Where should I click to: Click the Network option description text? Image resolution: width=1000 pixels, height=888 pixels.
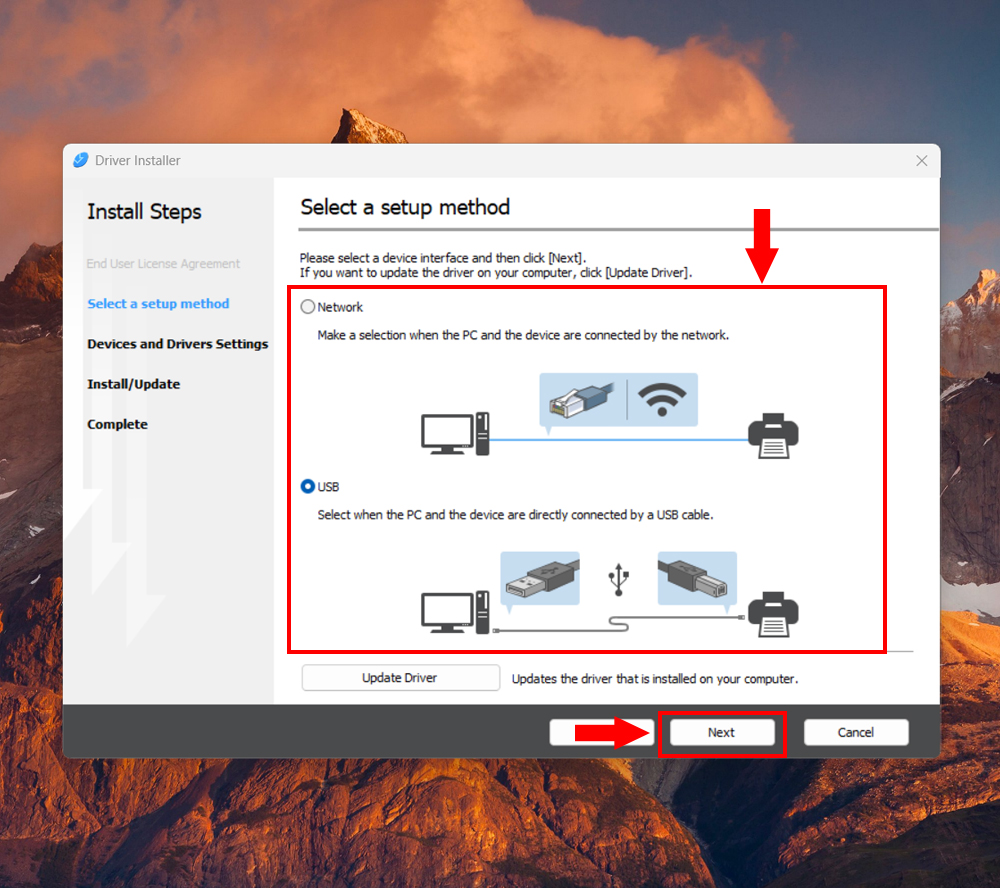523,335
